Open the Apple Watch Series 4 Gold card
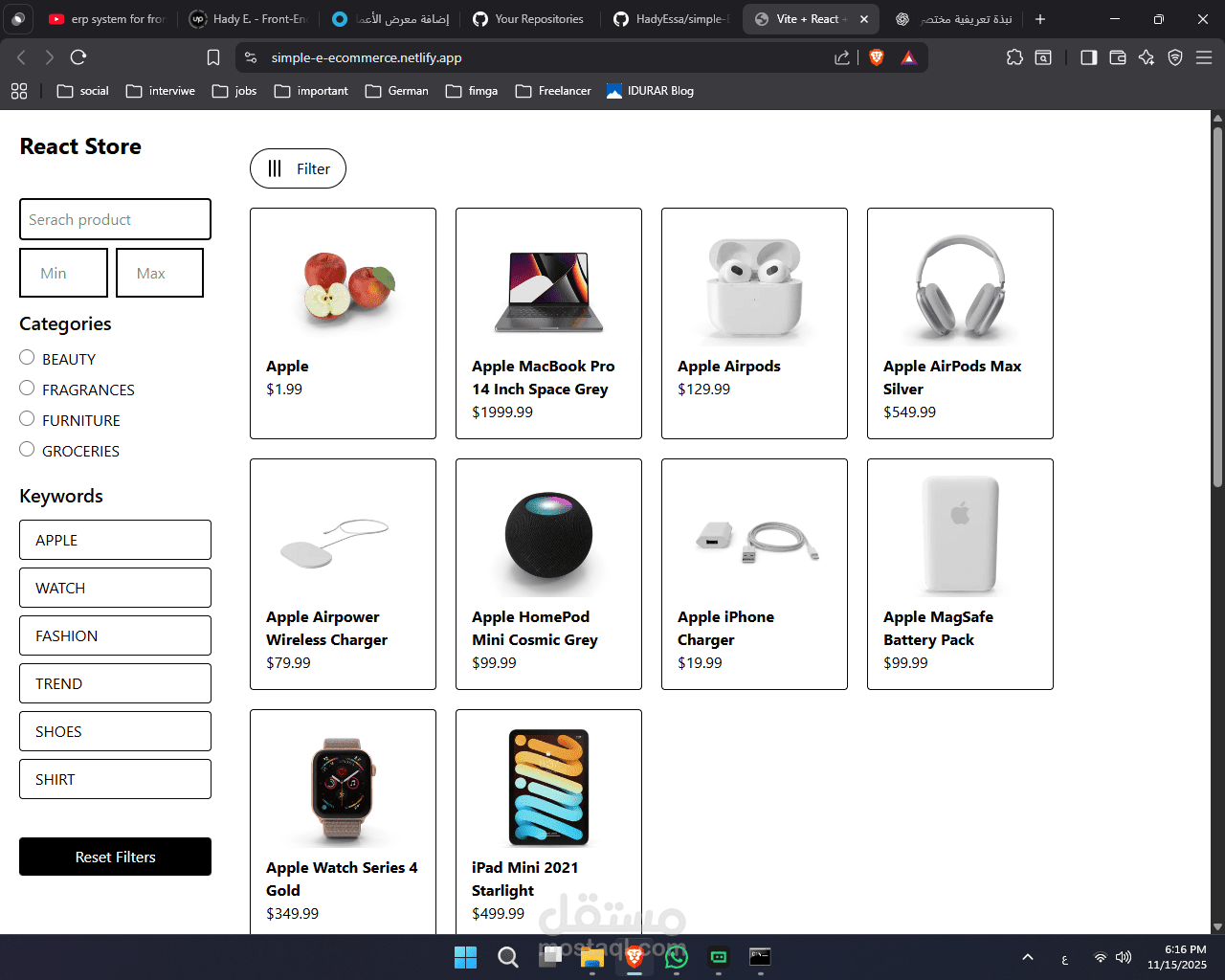 (343, 821)
